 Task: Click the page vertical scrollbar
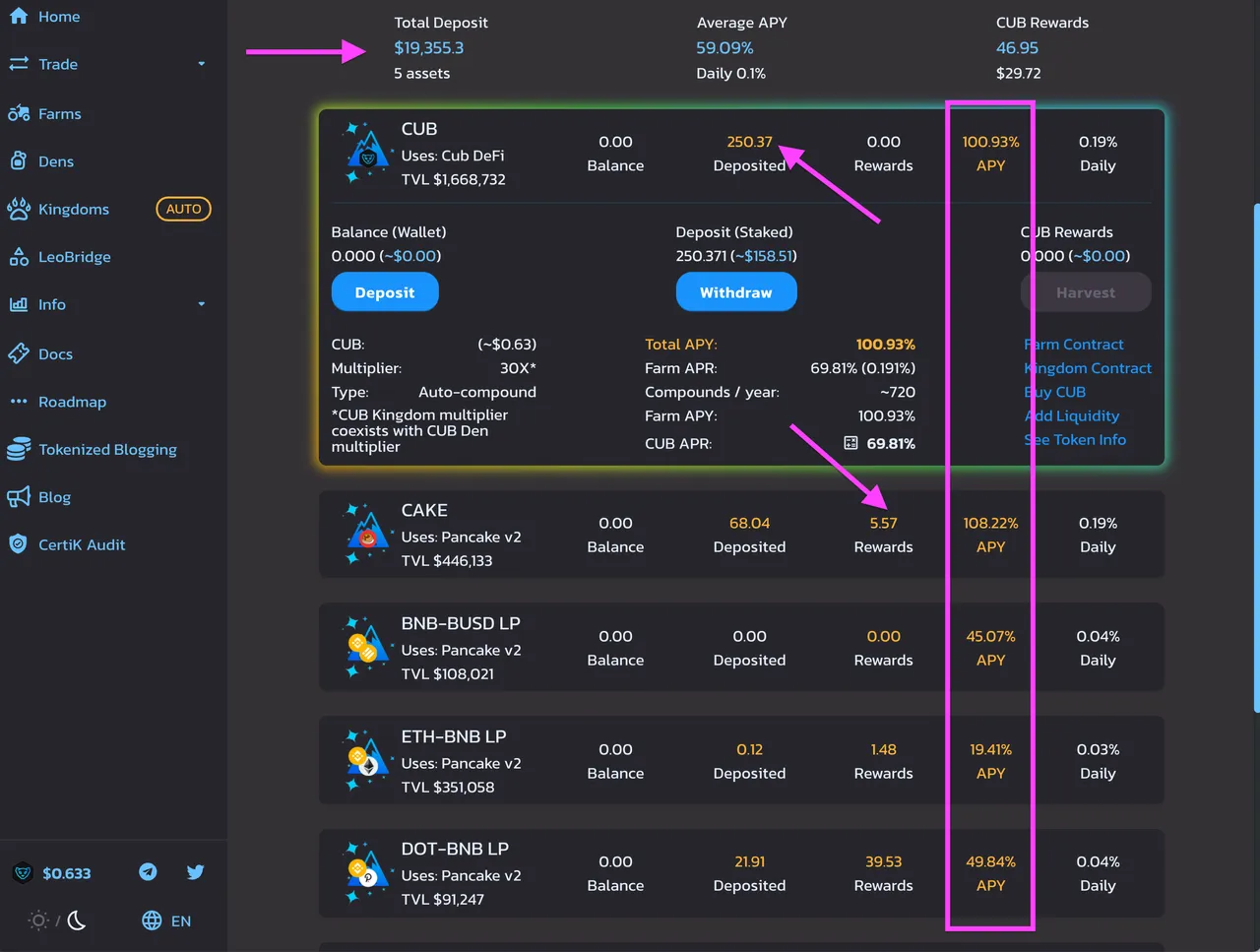pos(1256,458)
